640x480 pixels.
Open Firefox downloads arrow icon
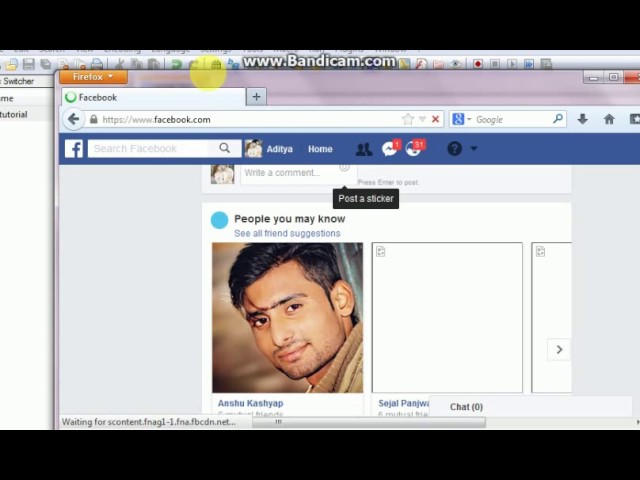tap(582, 119)
